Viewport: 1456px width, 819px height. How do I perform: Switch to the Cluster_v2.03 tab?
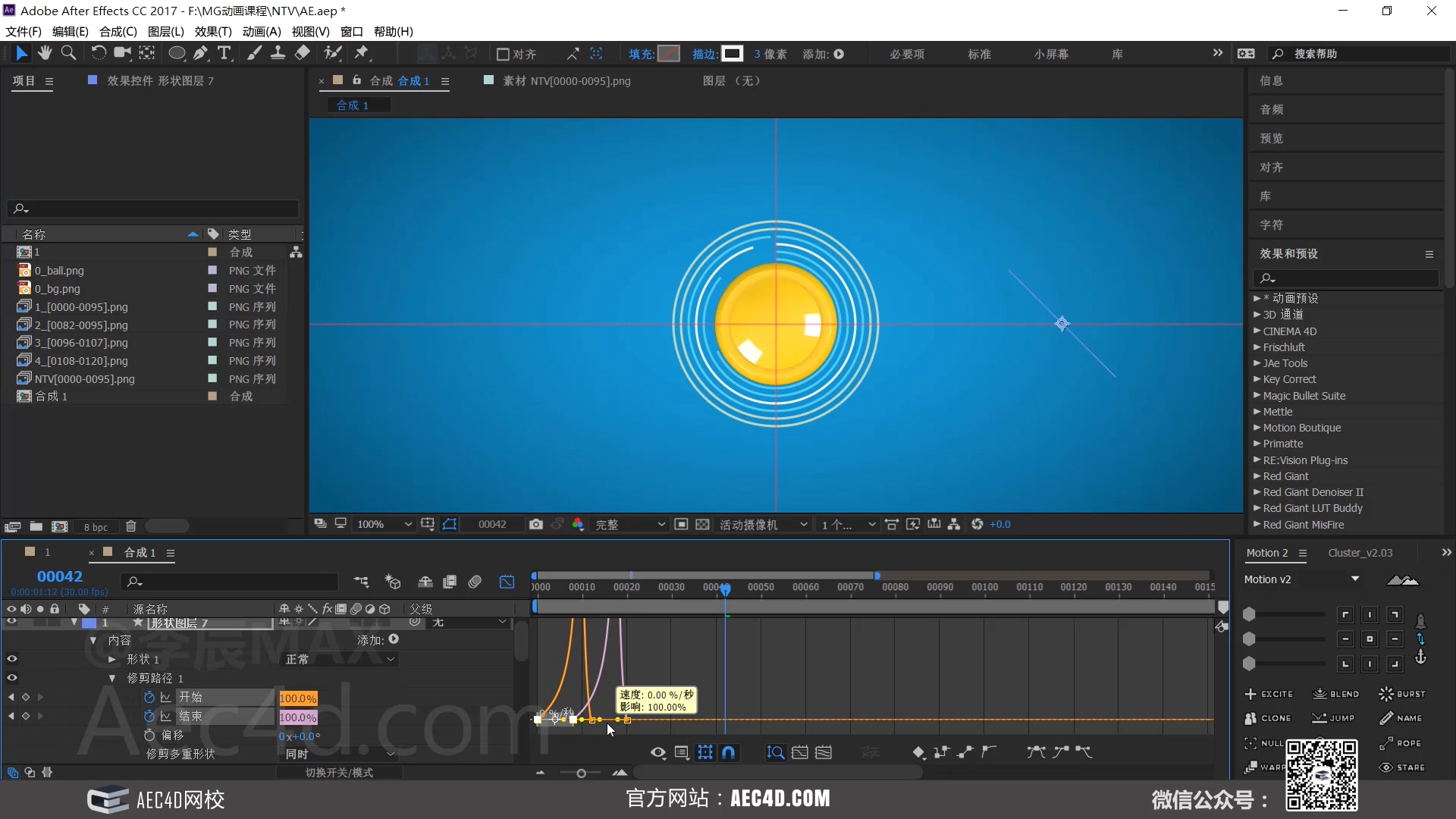pyautogui.click(x=1360, y=553)
